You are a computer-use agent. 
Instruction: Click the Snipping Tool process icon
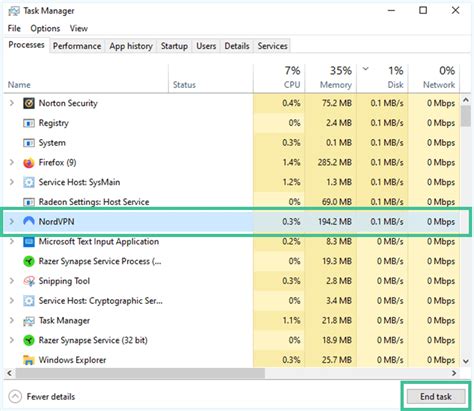(x=29, y=281)
